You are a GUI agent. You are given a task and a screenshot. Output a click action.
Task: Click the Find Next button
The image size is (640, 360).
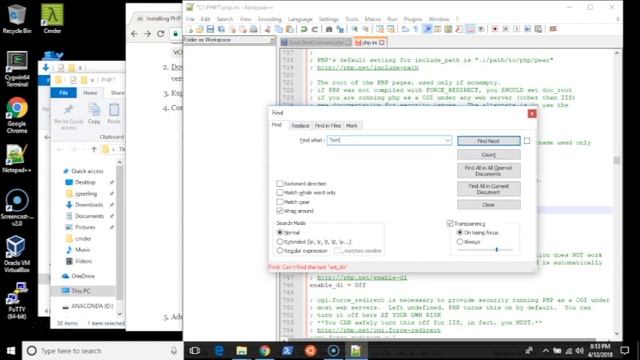click(x=489, y=141)
